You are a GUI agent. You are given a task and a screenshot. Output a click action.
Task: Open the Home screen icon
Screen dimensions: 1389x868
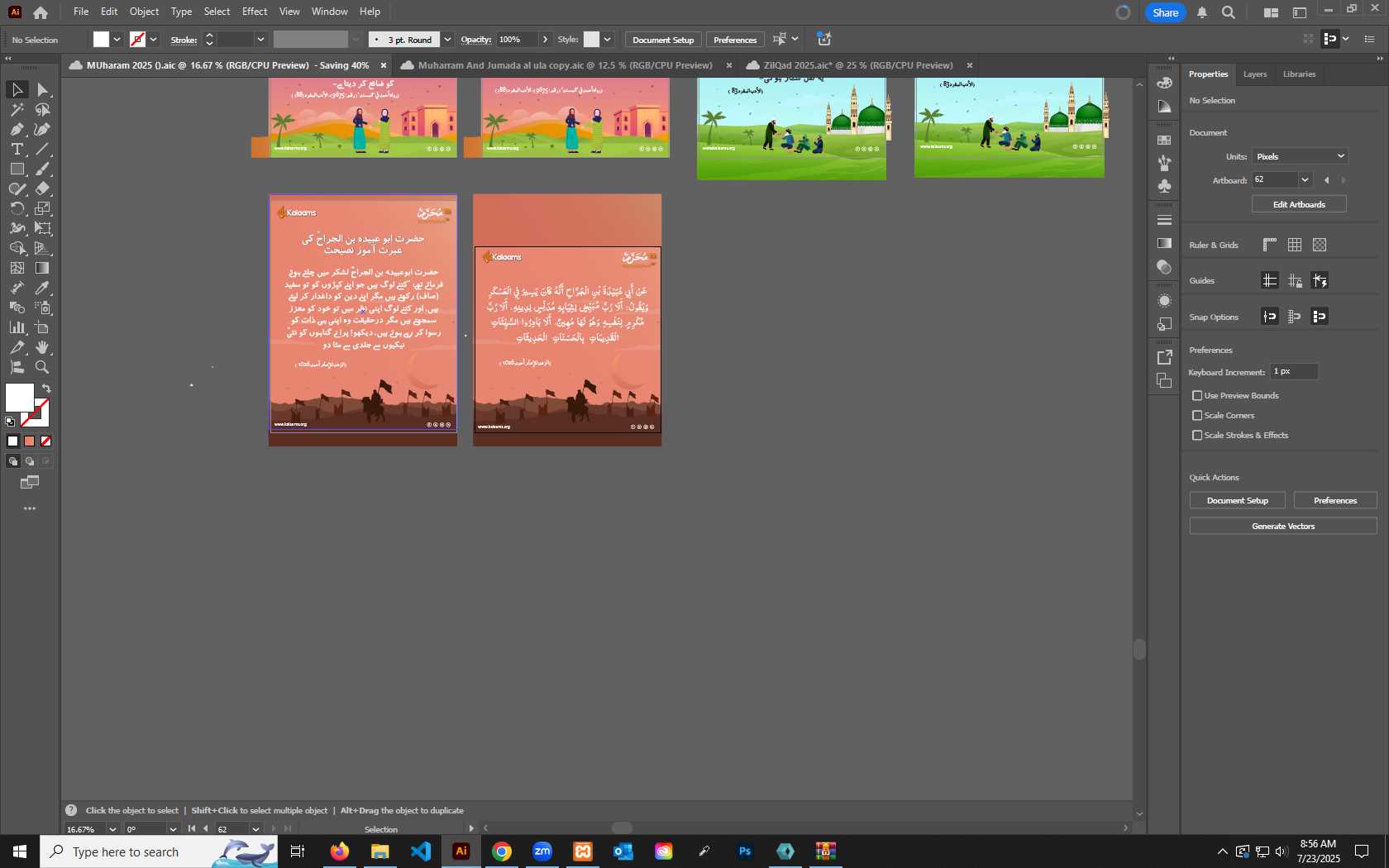click(x=41, y=12)
